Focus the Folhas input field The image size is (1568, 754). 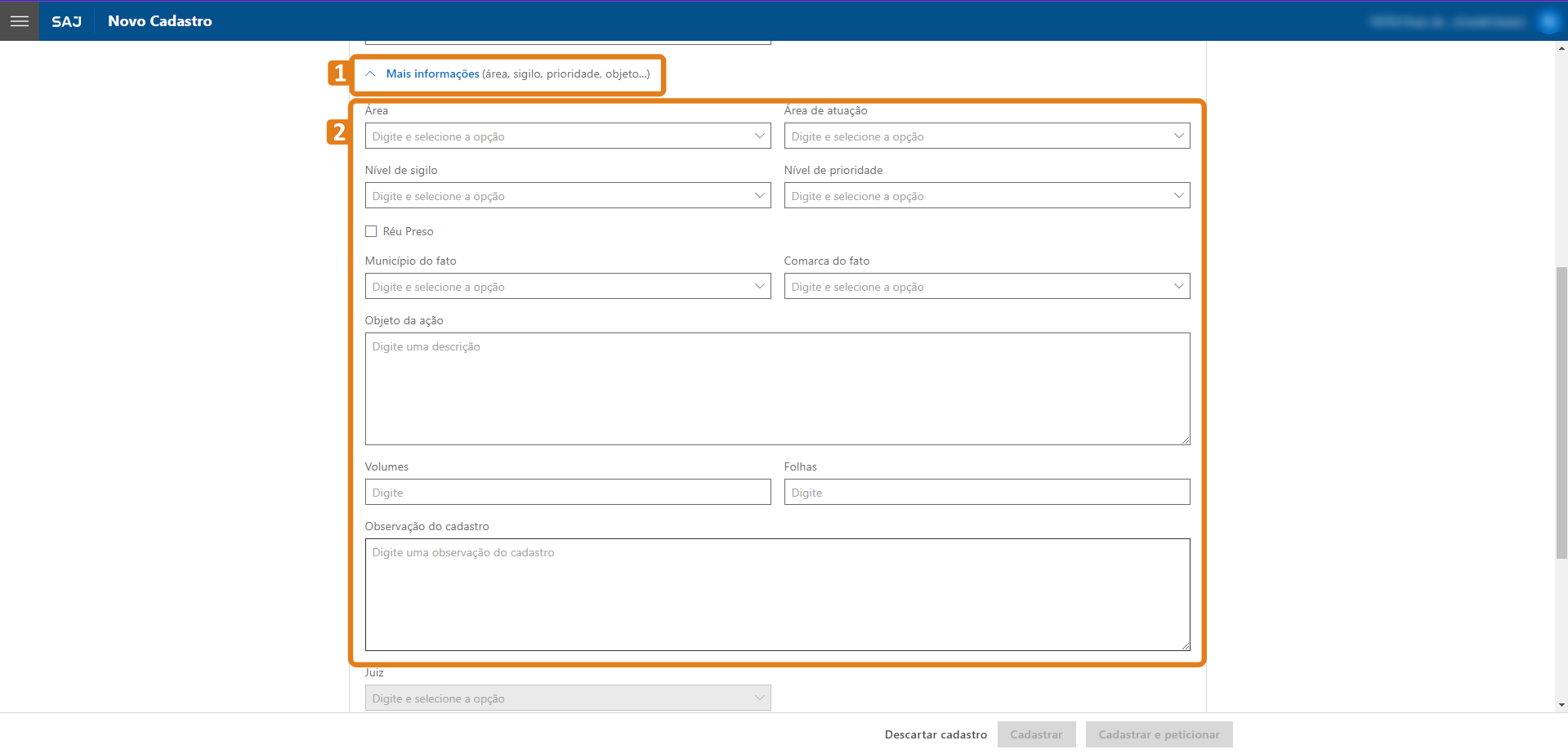click(x=986, y=493)
